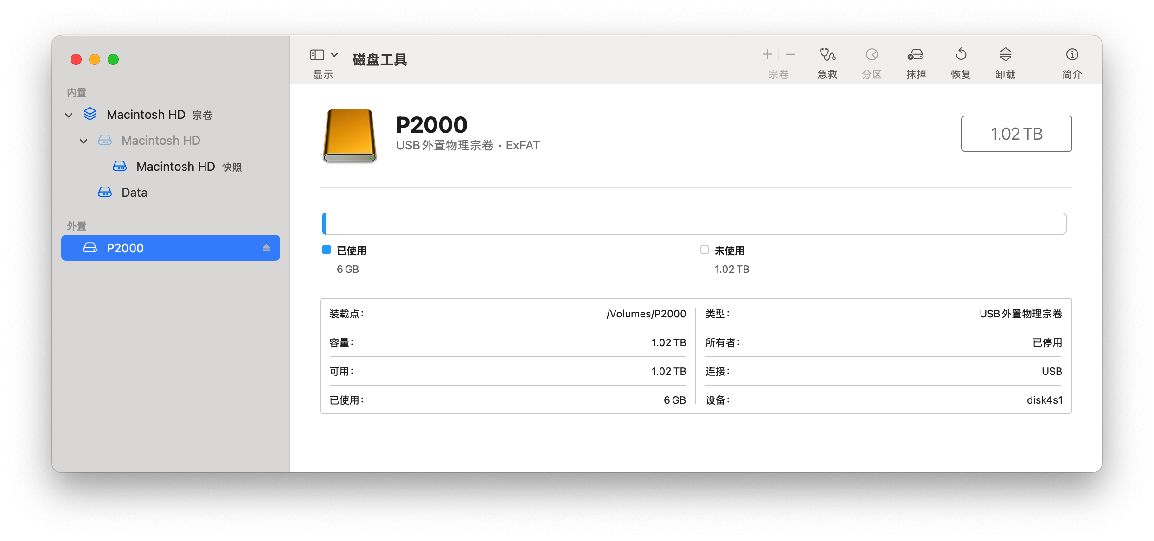Image resolution: width=1154 pixels, height=541 pixels.
Task: Click the 容量 1.02 TB value
Action: tap(668, 343)
